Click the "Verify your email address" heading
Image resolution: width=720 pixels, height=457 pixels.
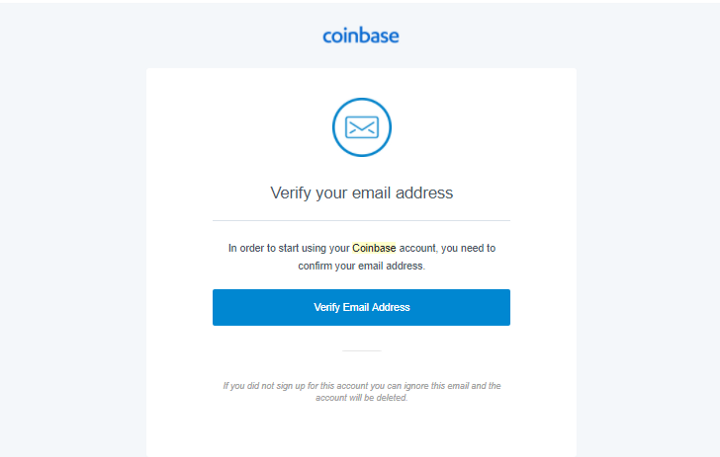(x=361, y=193)
